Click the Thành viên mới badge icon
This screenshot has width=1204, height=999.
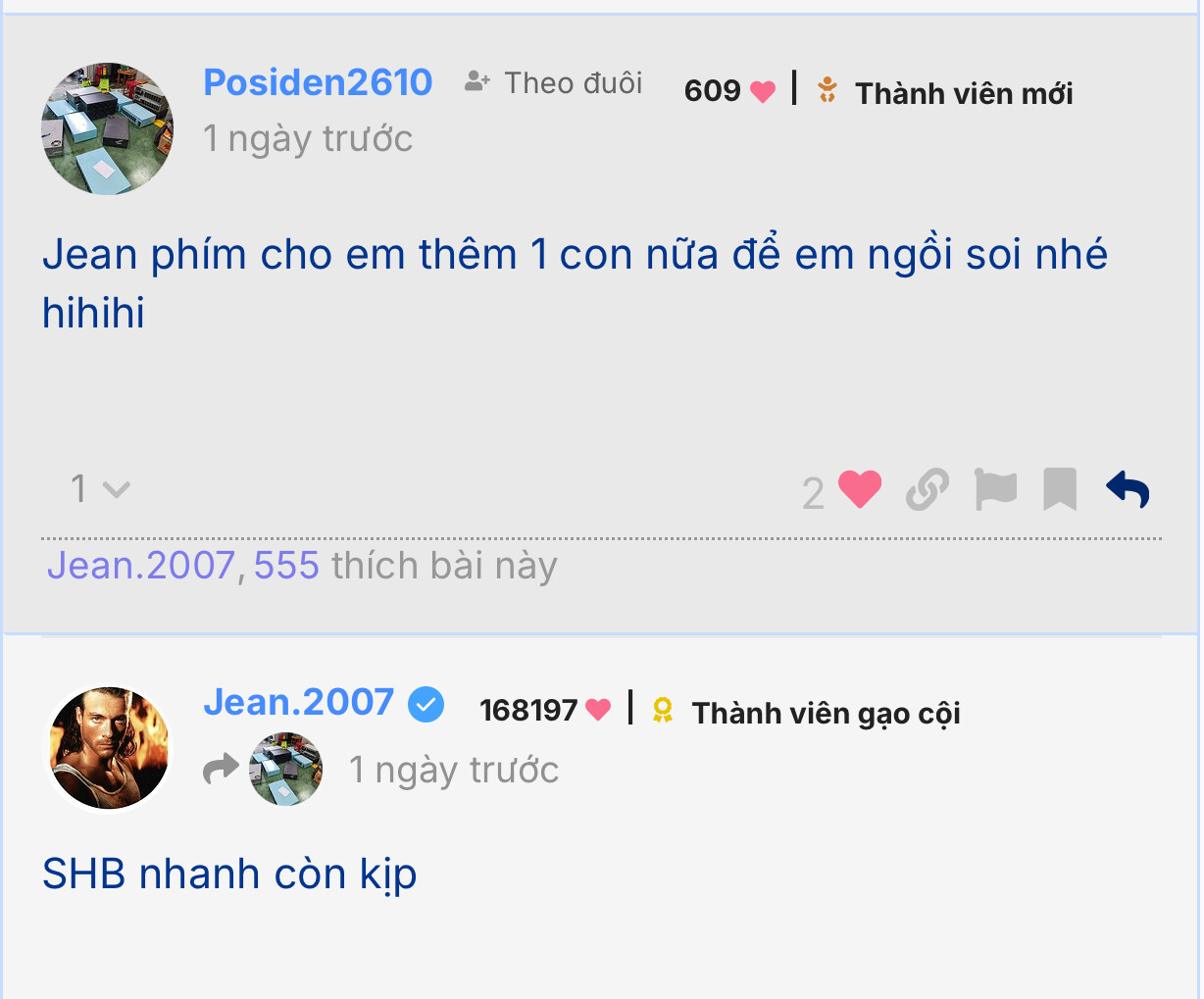[x=828, y=89]
